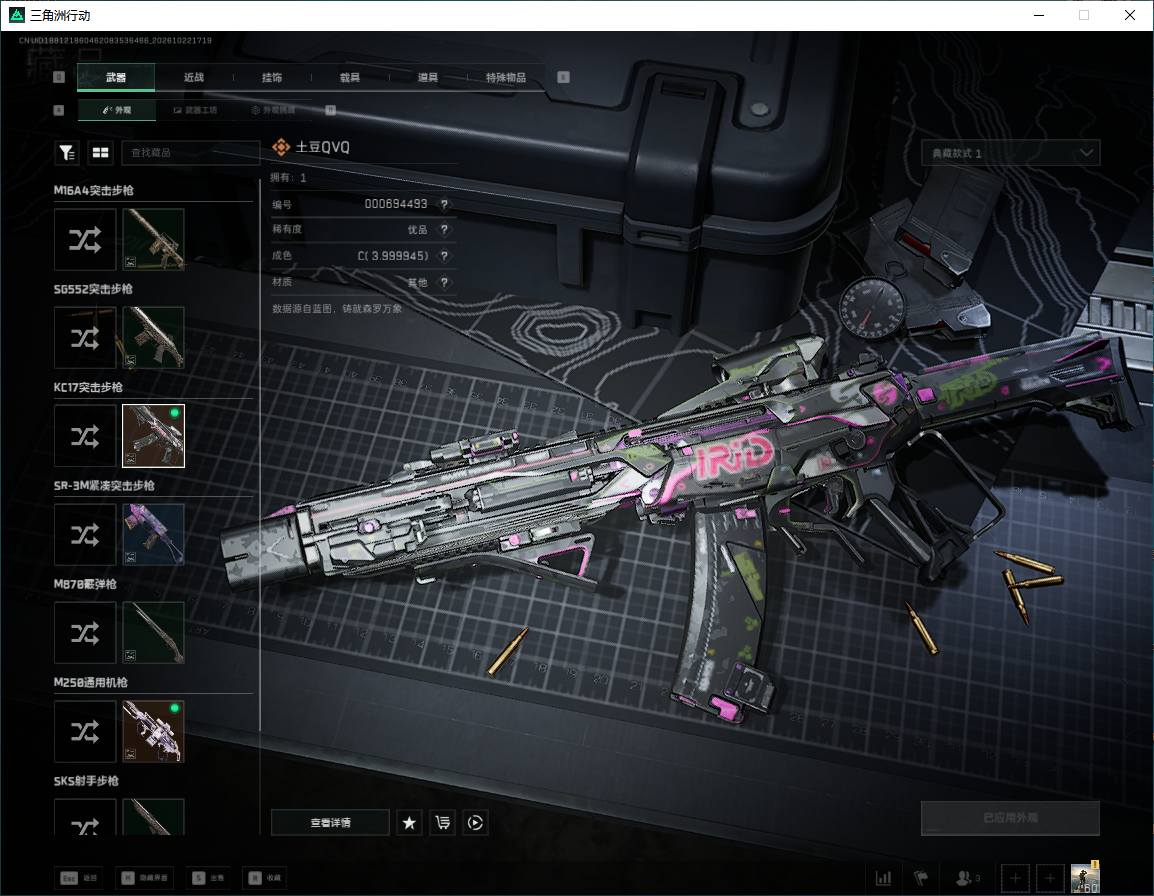Play the skin preview animation
The image size is (1154, 896).
click(475, 822)
